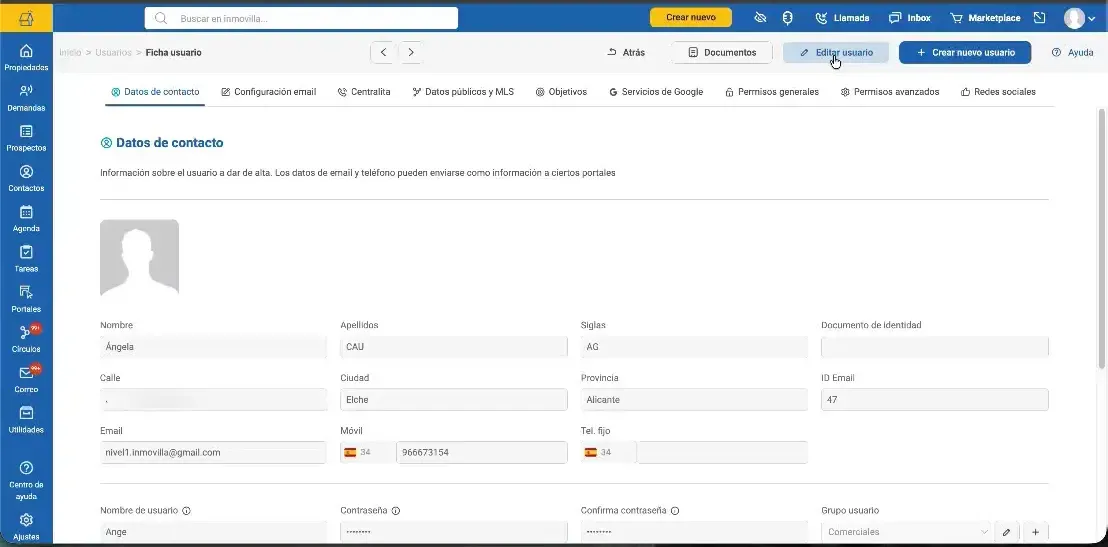Click the info icon beside Nombre de usuario

(186, 510)
